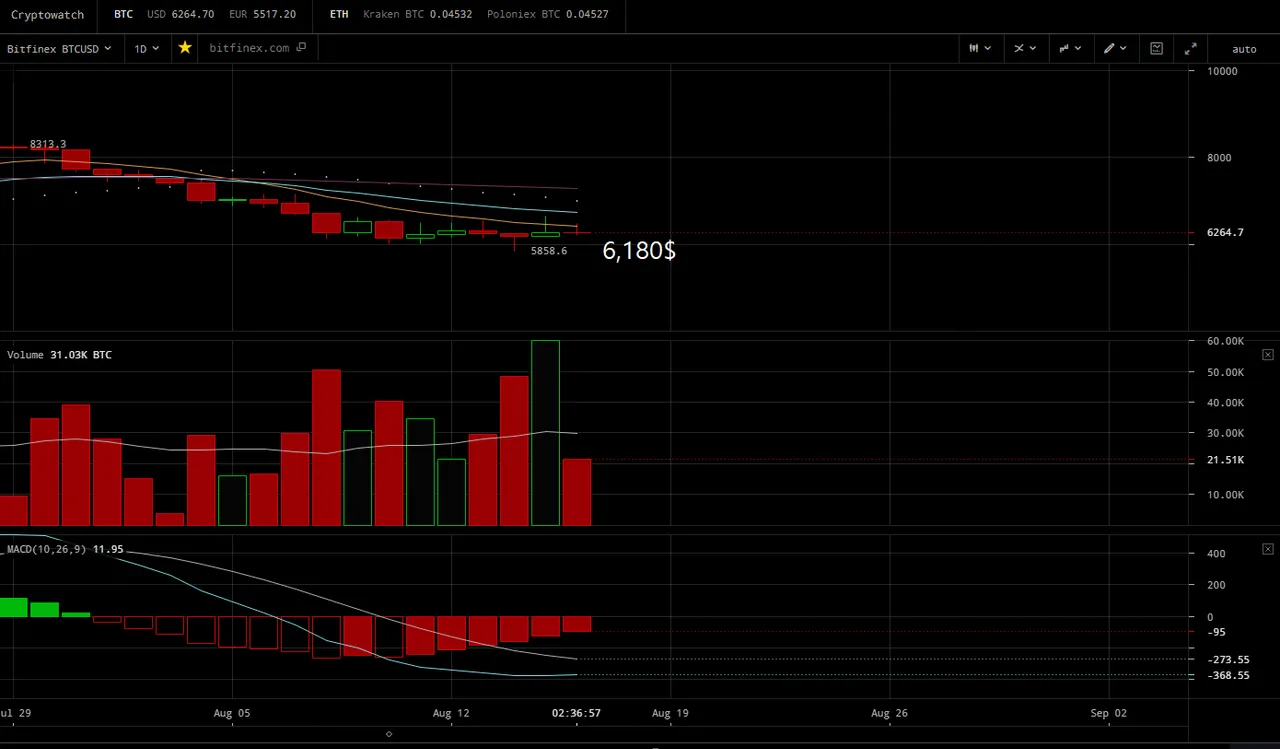Open the BTC USD 6264.70 price ticker
The image size is (1280, 749).
coord(180,15)
